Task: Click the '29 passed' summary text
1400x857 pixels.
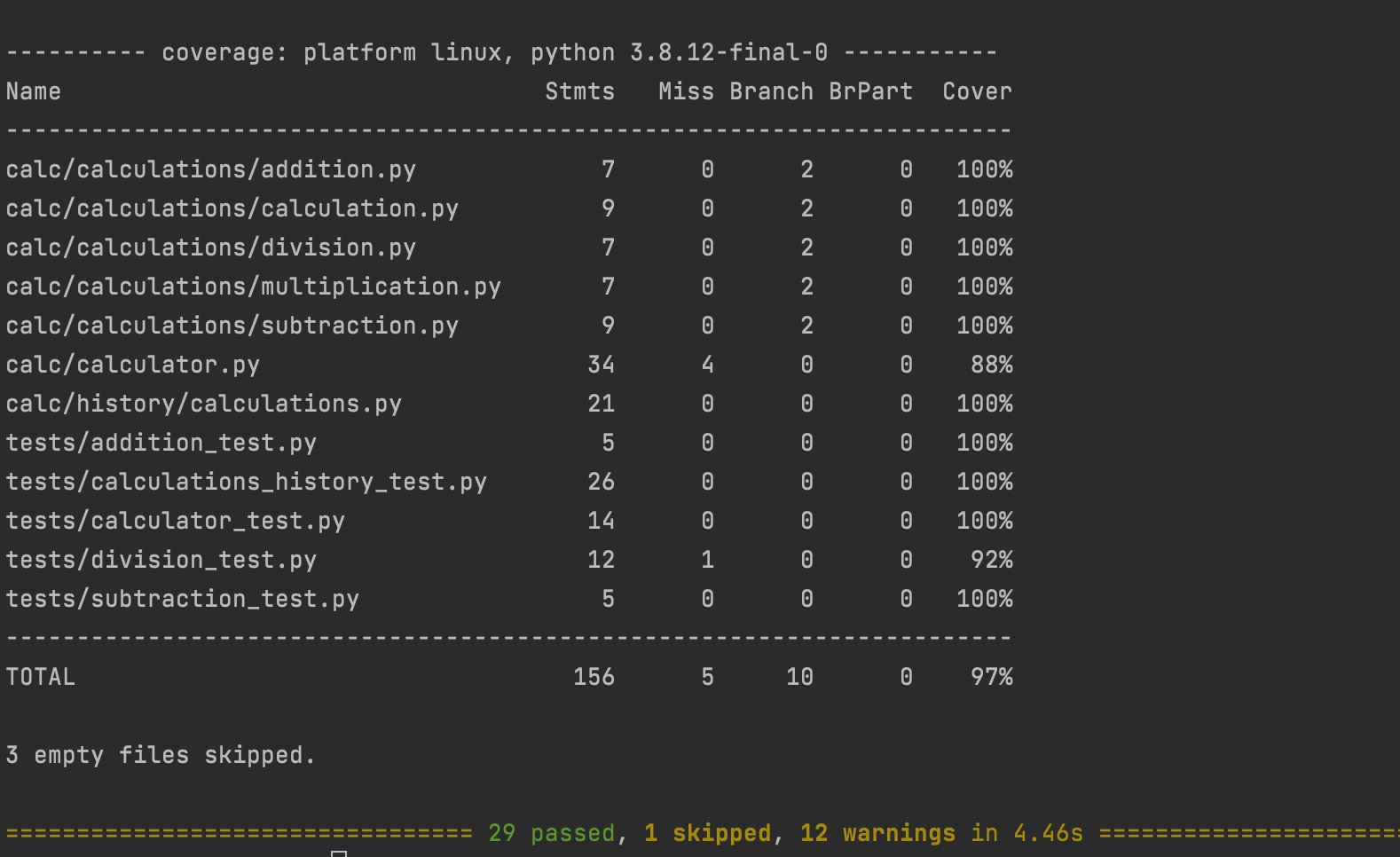Action: (552, 832)
